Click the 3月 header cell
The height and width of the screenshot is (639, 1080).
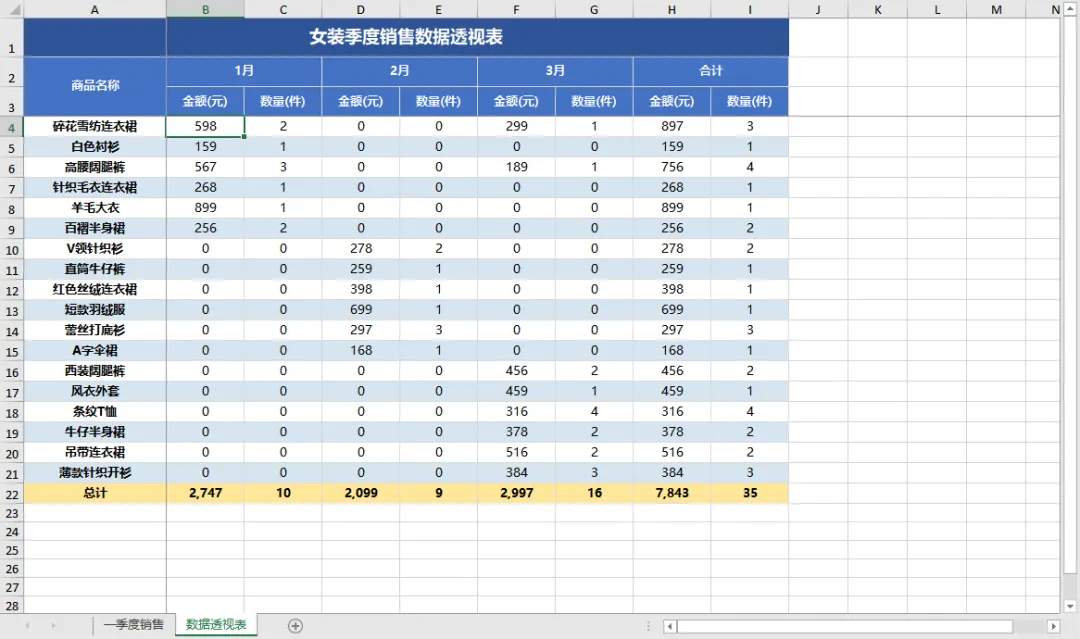(555, 71)
